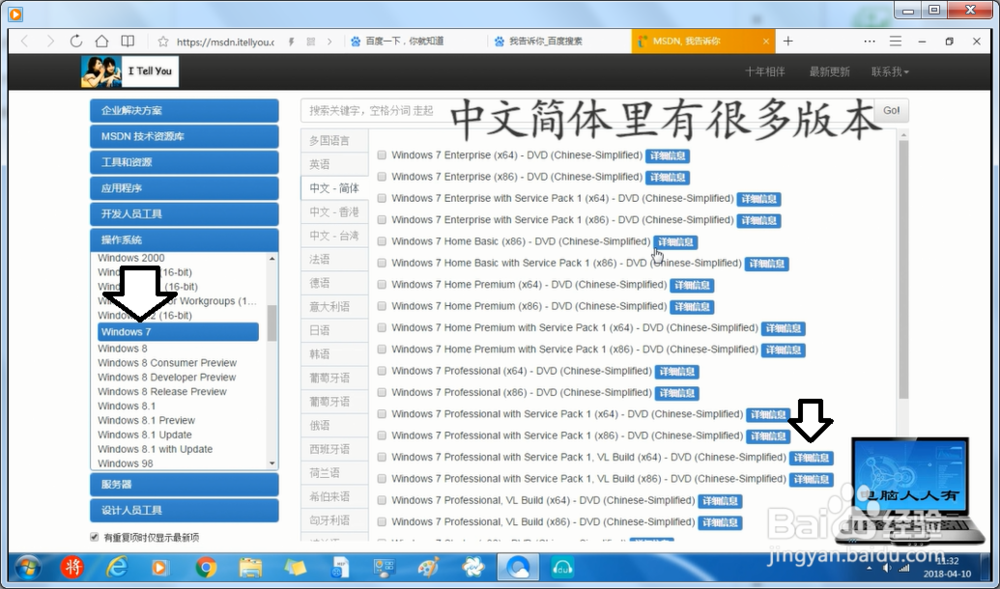1000x589 pixels.
Task: Expand 应用程序 category
Action: (184, 188)
